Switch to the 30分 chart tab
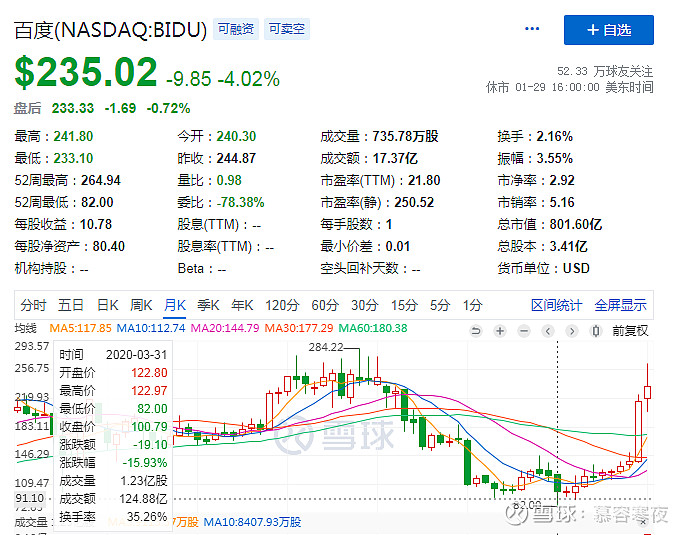Image resolution: width=688 pixels, height=535 pixels. click(x=365, y=305)
